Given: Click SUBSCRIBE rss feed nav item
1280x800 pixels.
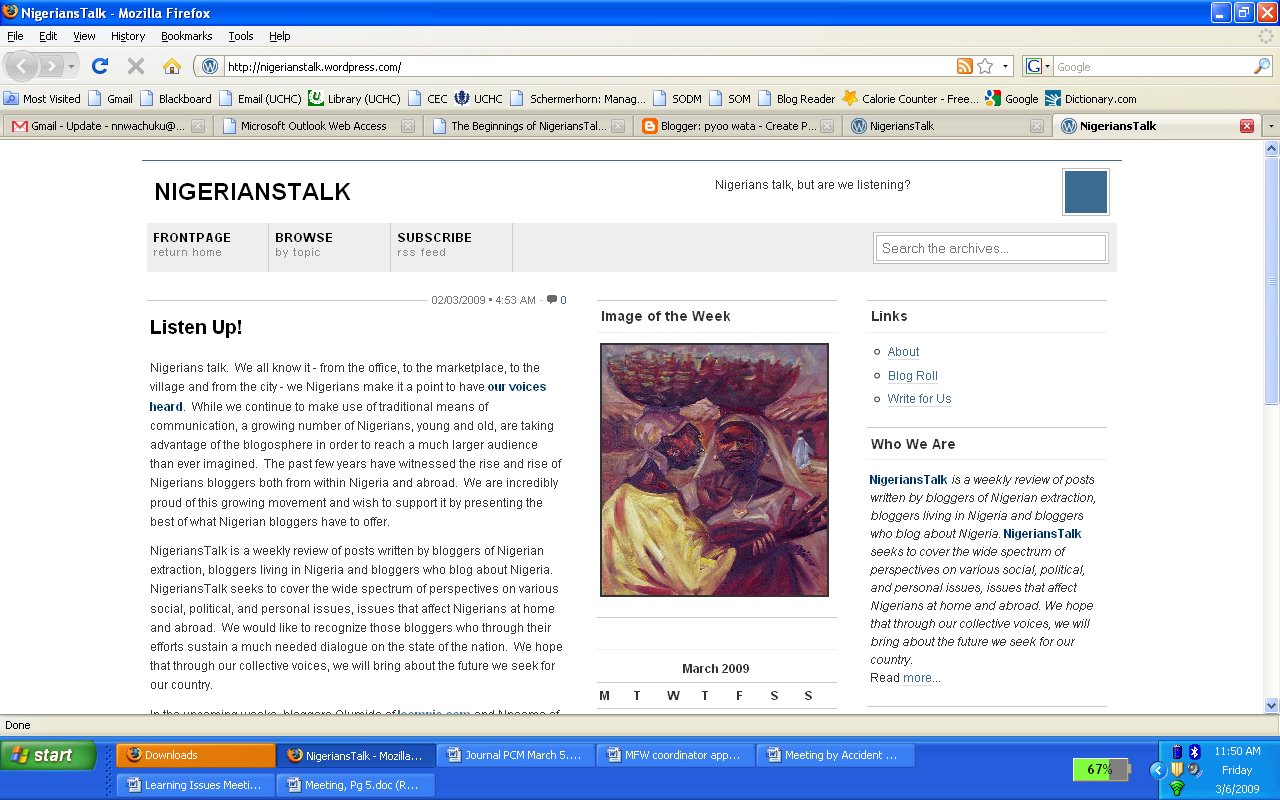Looking at the screenshot, I should [x=452, y=247].
